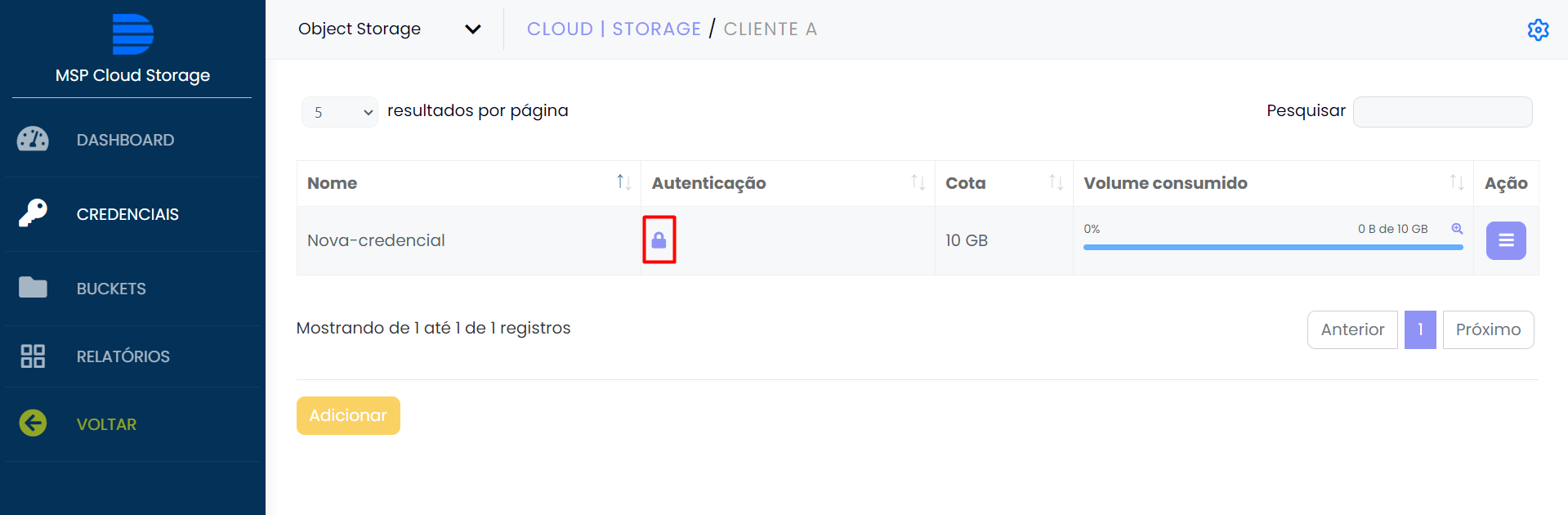
Task: Go to the Próximo page
Action: (x=1487, y=329)
